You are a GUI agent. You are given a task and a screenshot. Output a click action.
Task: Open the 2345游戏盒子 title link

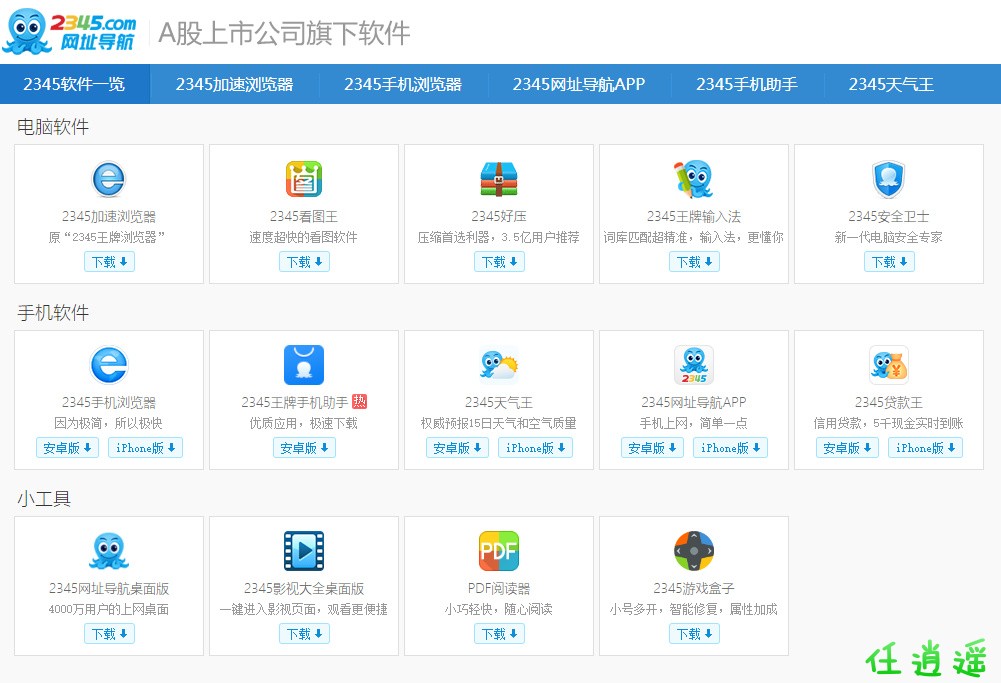(x=694, y=588)
